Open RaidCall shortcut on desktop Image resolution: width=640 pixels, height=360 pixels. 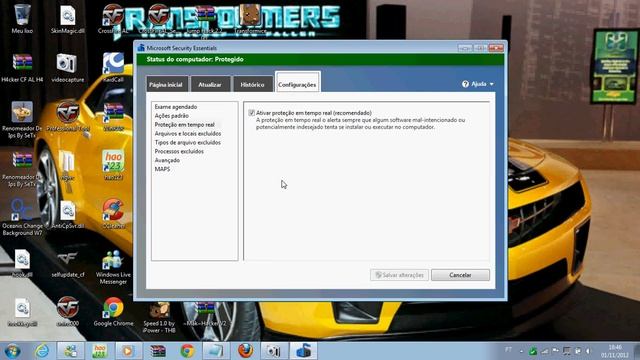[x=113, y=67]
